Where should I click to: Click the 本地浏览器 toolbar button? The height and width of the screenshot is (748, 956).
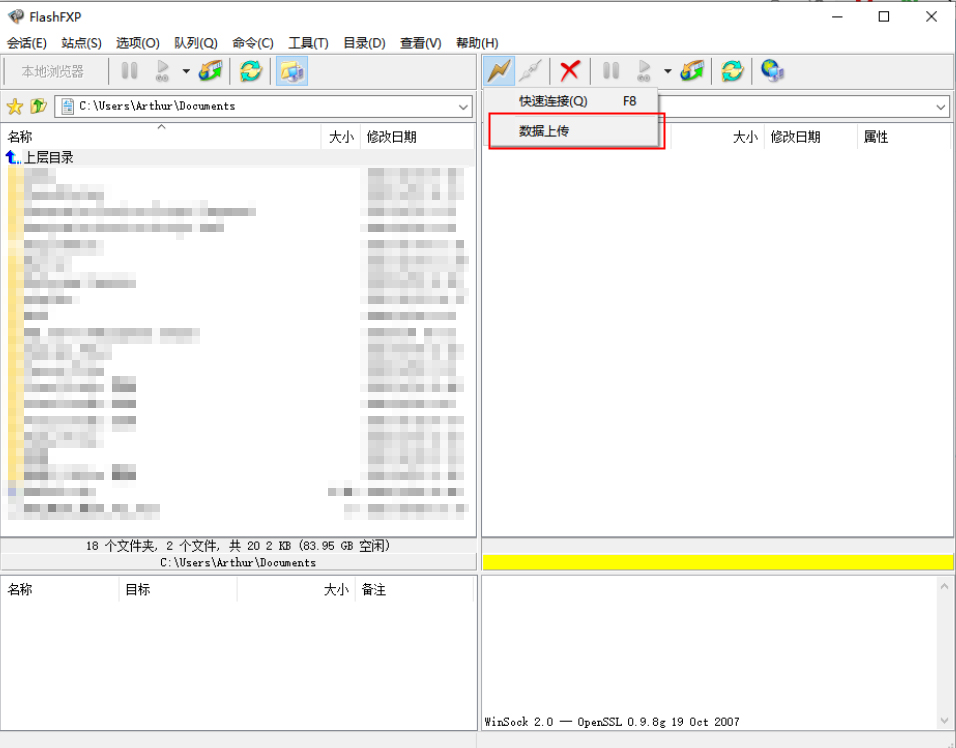point(53,71)
